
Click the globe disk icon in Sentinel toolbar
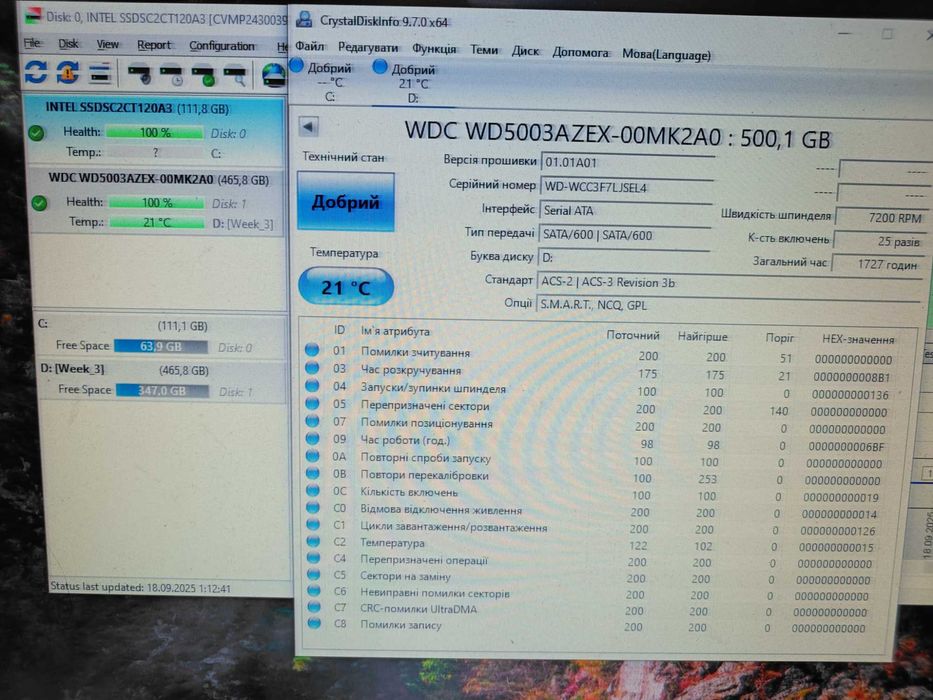click(274, 76)
